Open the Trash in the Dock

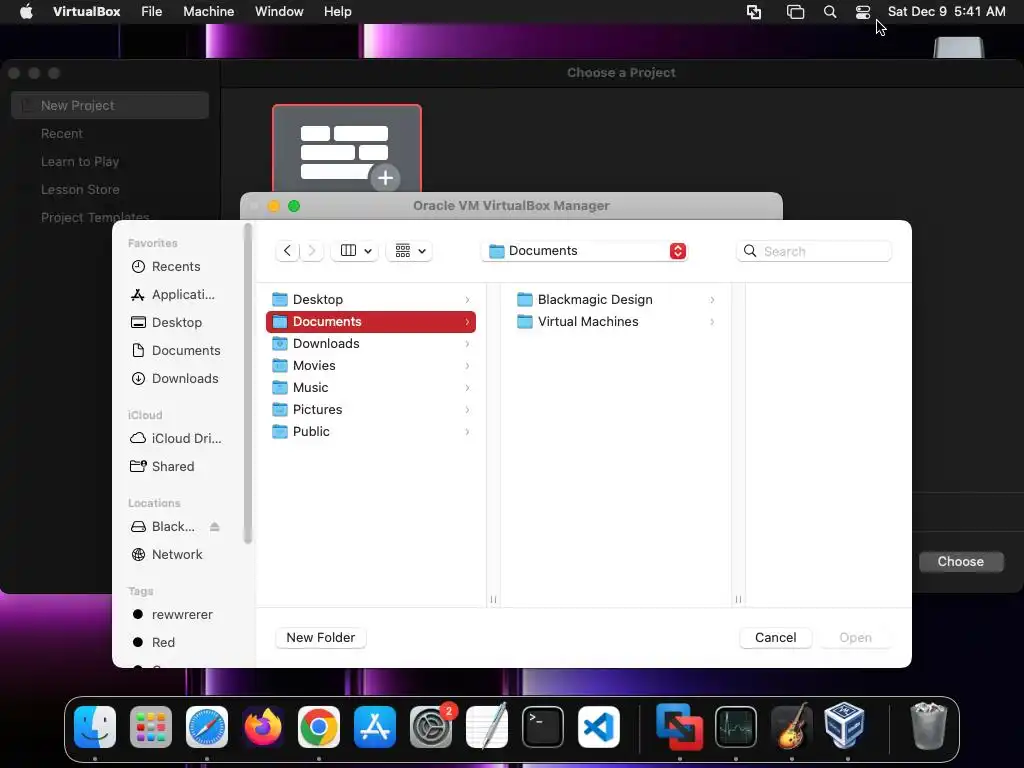coord(928,726)
